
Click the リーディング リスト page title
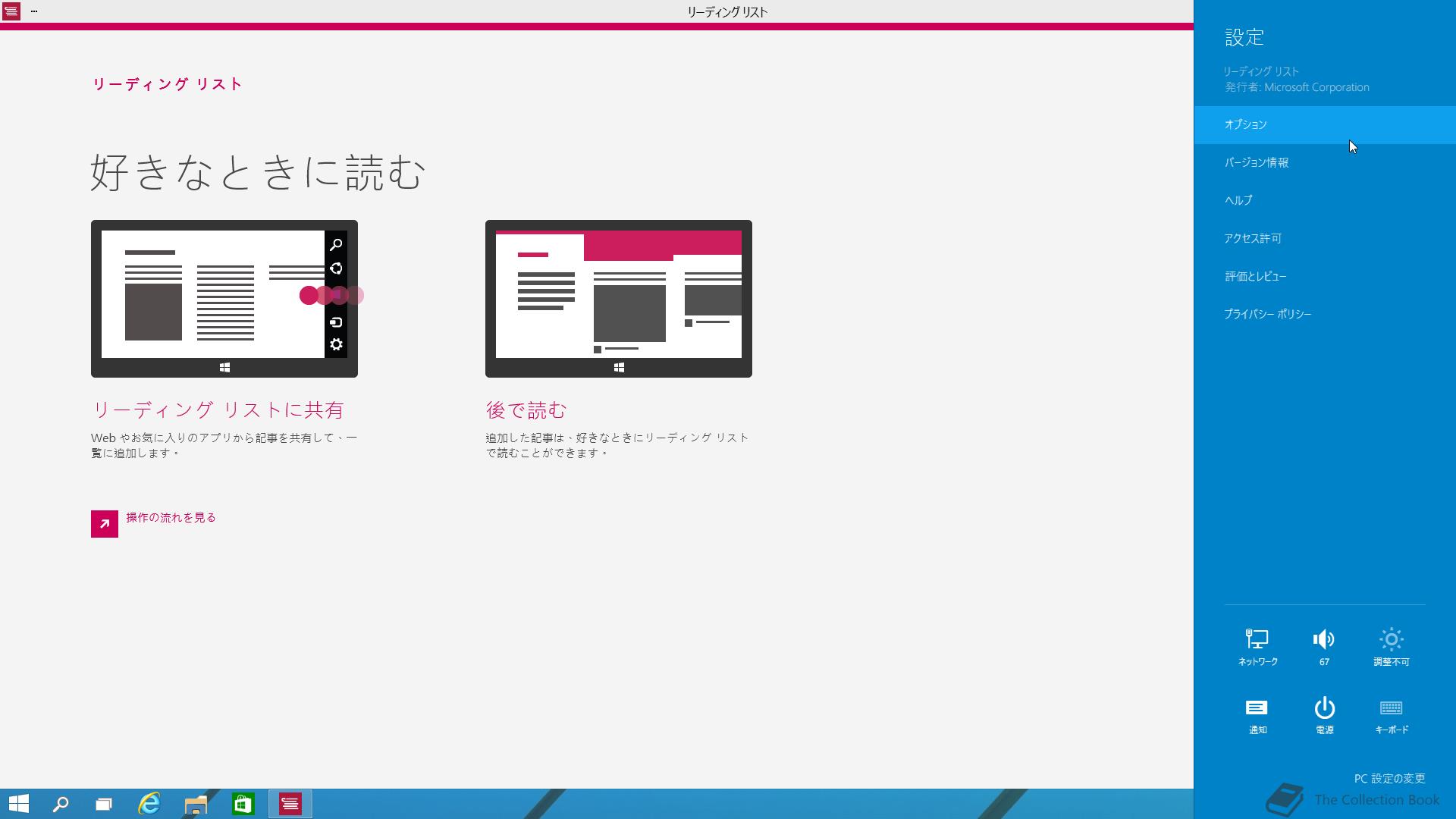pyautogui.click(x=168, y=84)
